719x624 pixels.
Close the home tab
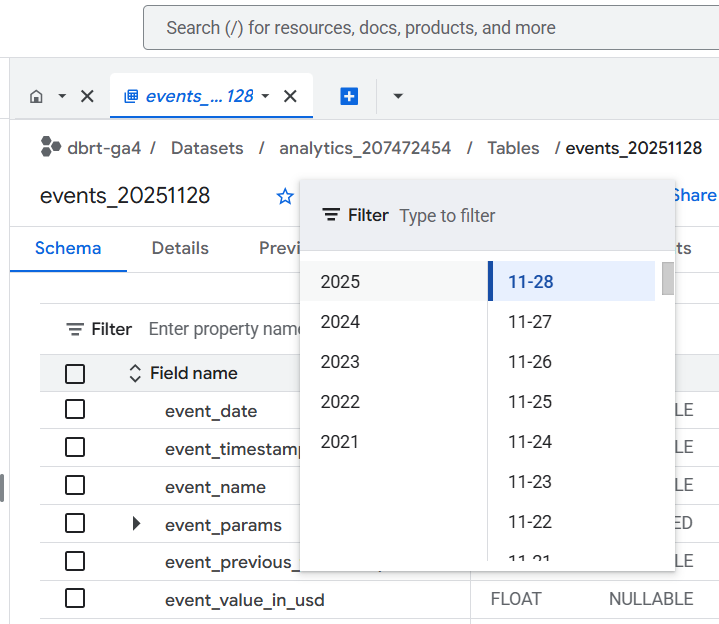pyautogui.click(x=87, y=97)
